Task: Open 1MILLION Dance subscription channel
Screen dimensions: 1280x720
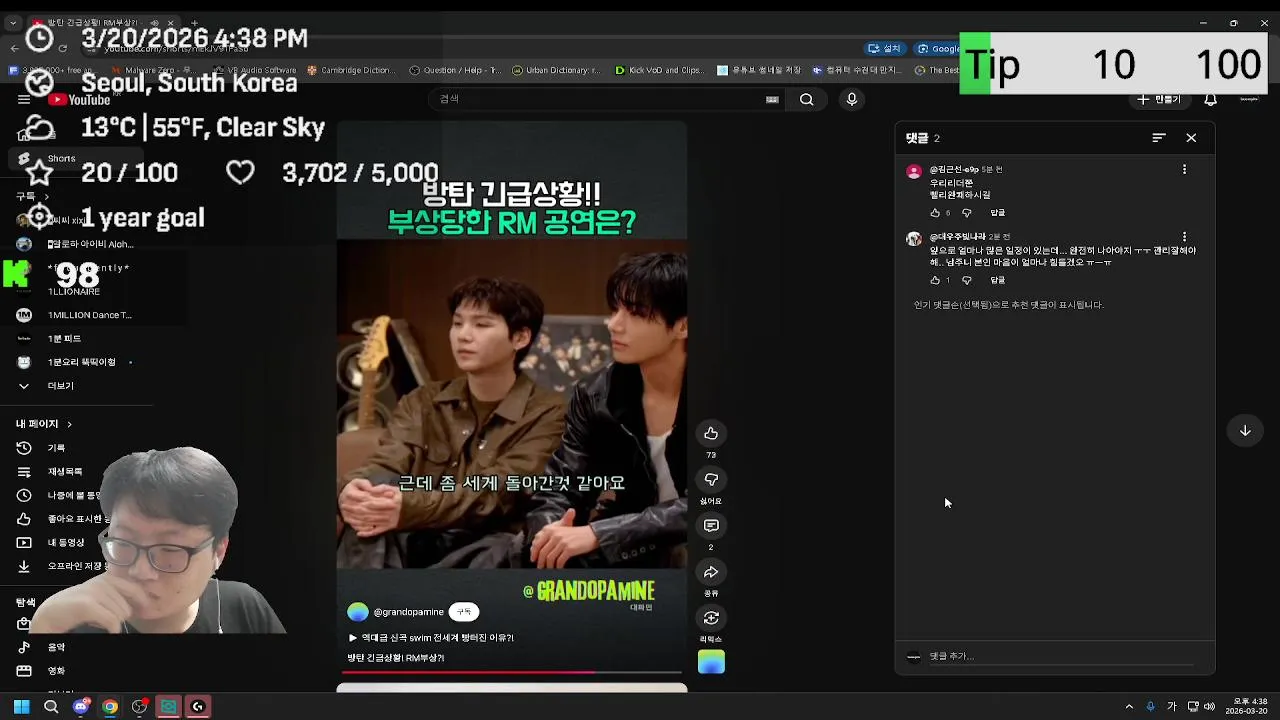Action: coord(89,315)
